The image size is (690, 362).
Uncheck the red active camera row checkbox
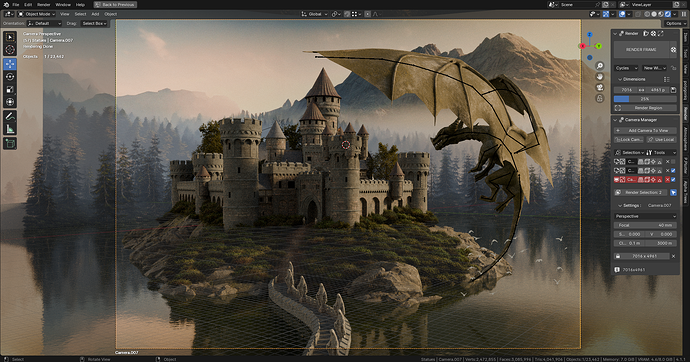[x=673, y=179]
